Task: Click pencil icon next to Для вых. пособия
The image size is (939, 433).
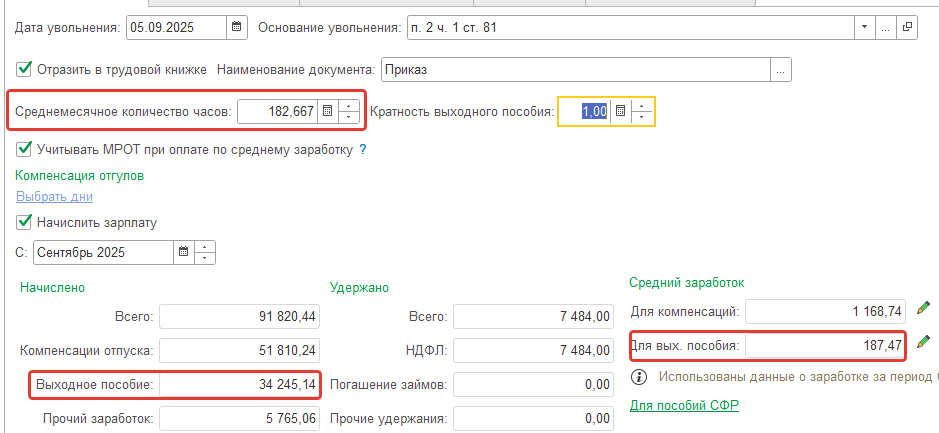Action: pos(922,343)
